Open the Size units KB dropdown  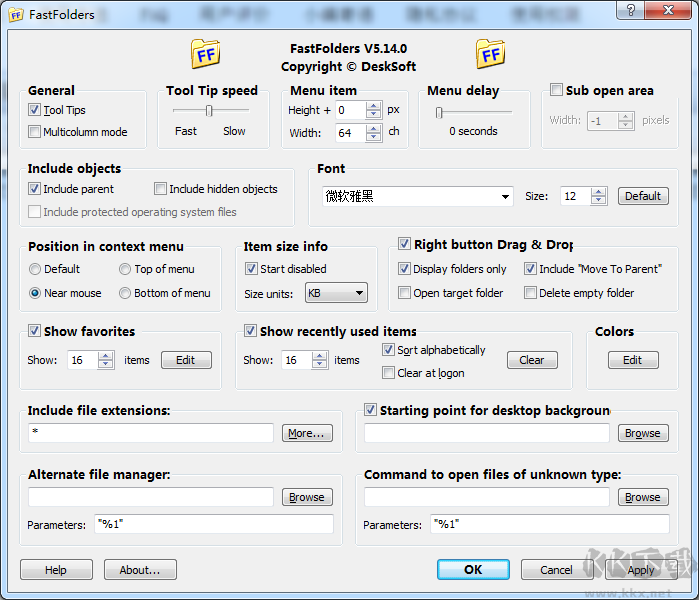(359, 294)
